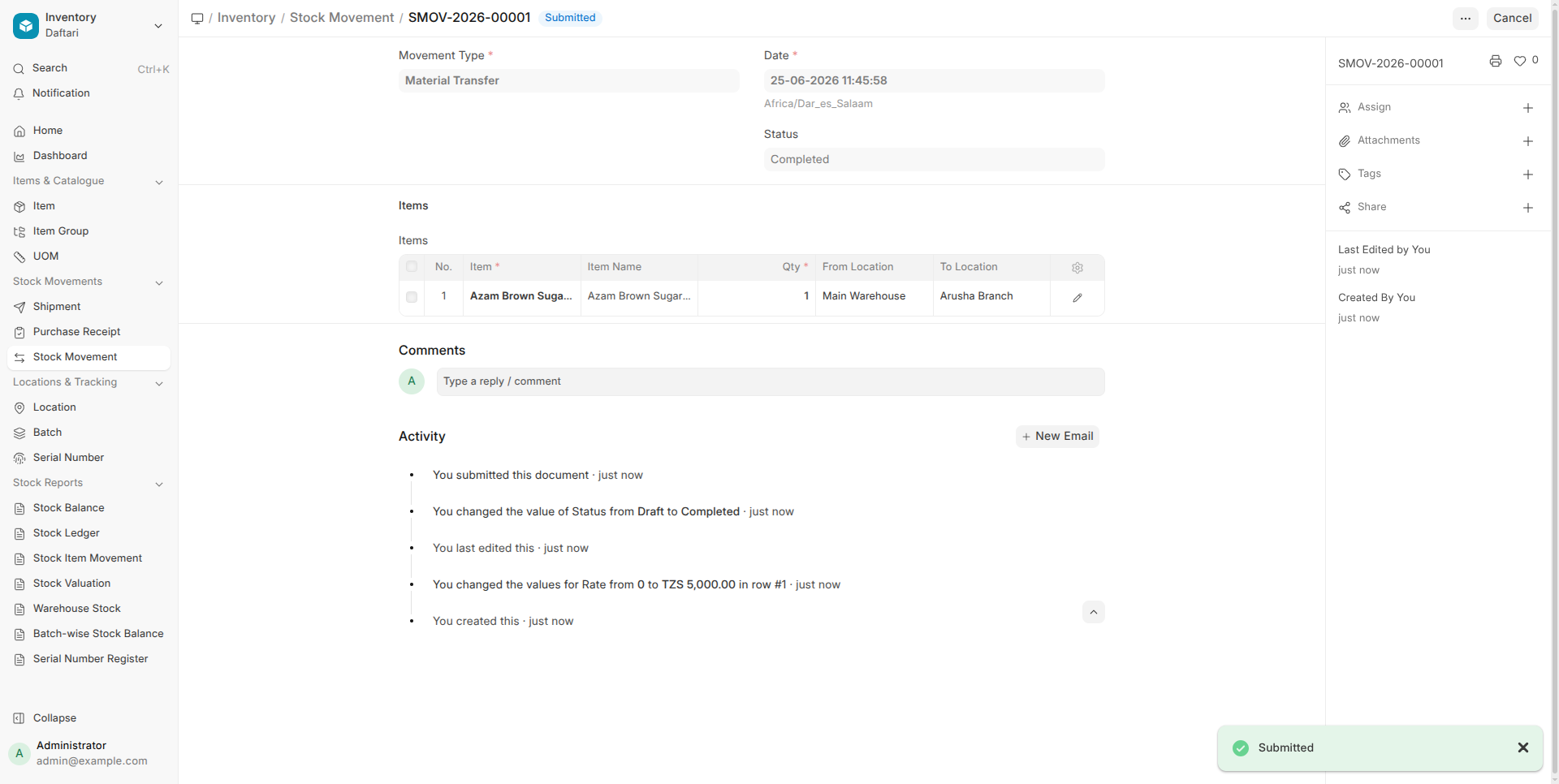Click the Share plus icon
The width and height of the screenshot is (1559, 784).
[x=1527, y=208]
